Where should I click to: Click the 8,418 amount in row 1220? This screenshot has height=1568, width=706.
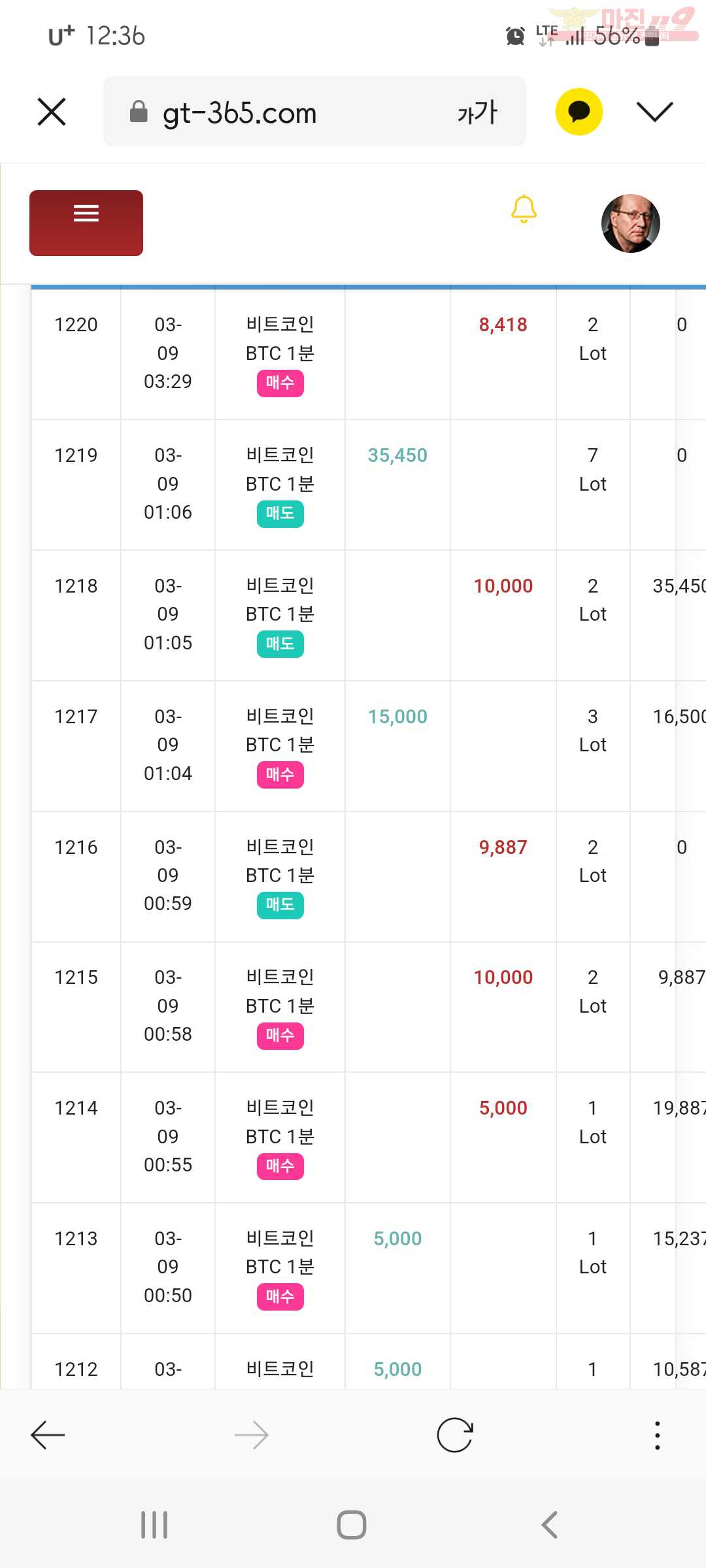click(503, 325)
